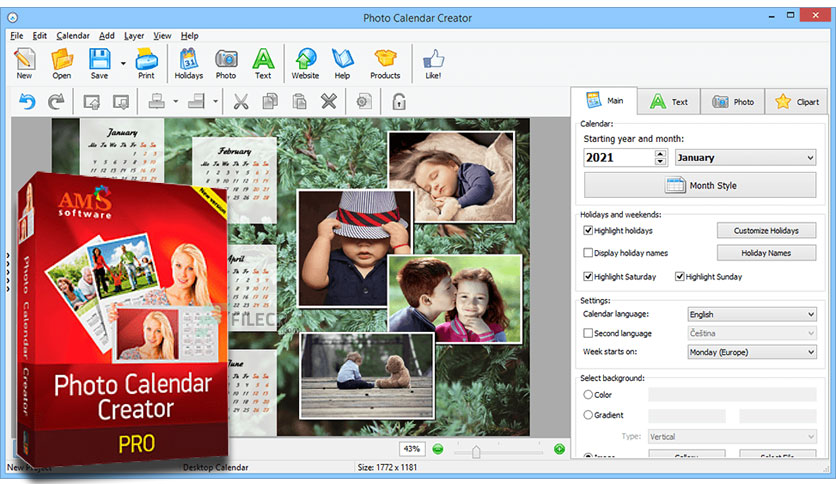
Task: Click the second alignment tool icon
Action: click(196, 101)
